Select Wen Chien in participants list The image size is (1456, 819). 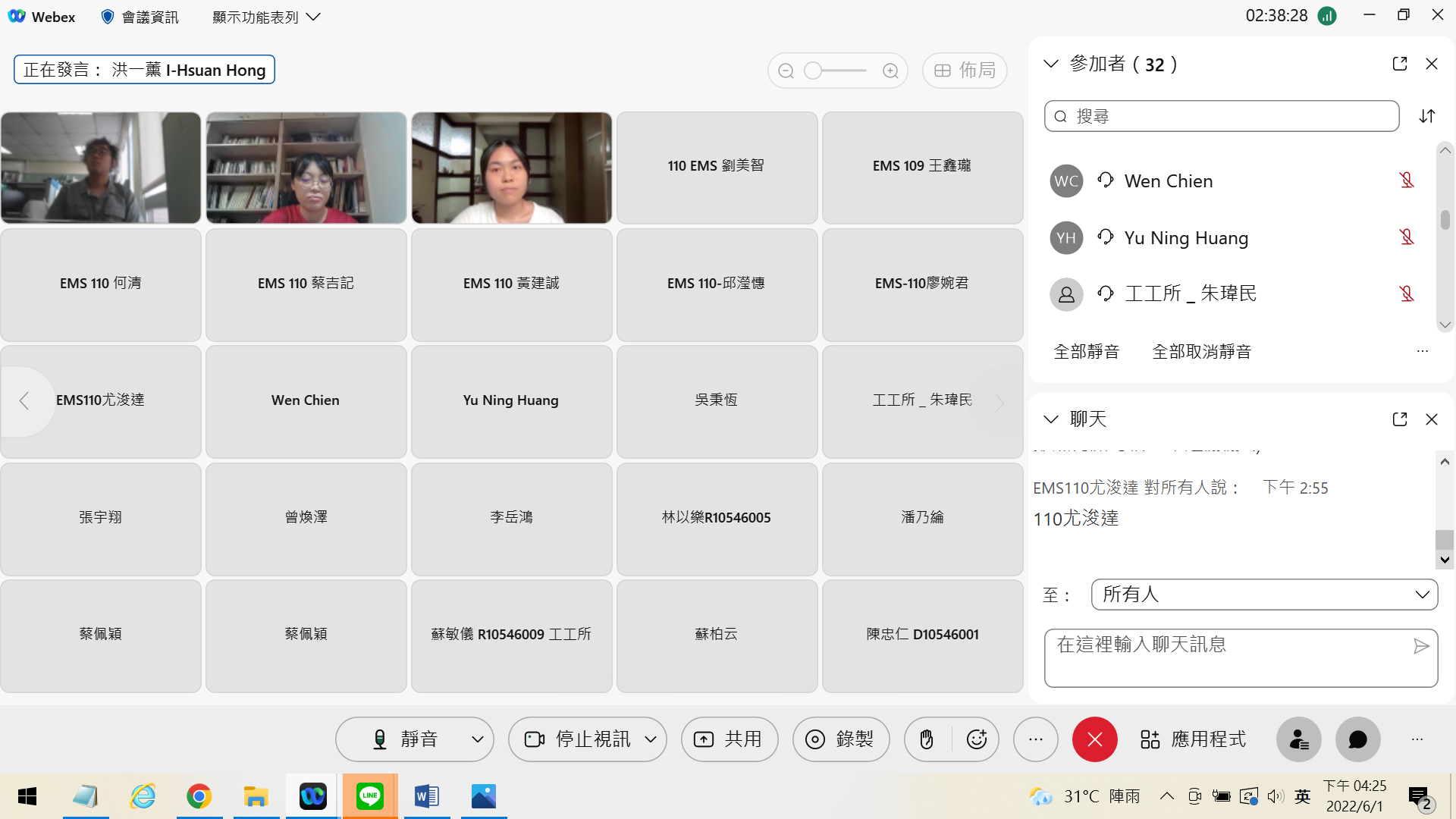[1232, 180]
